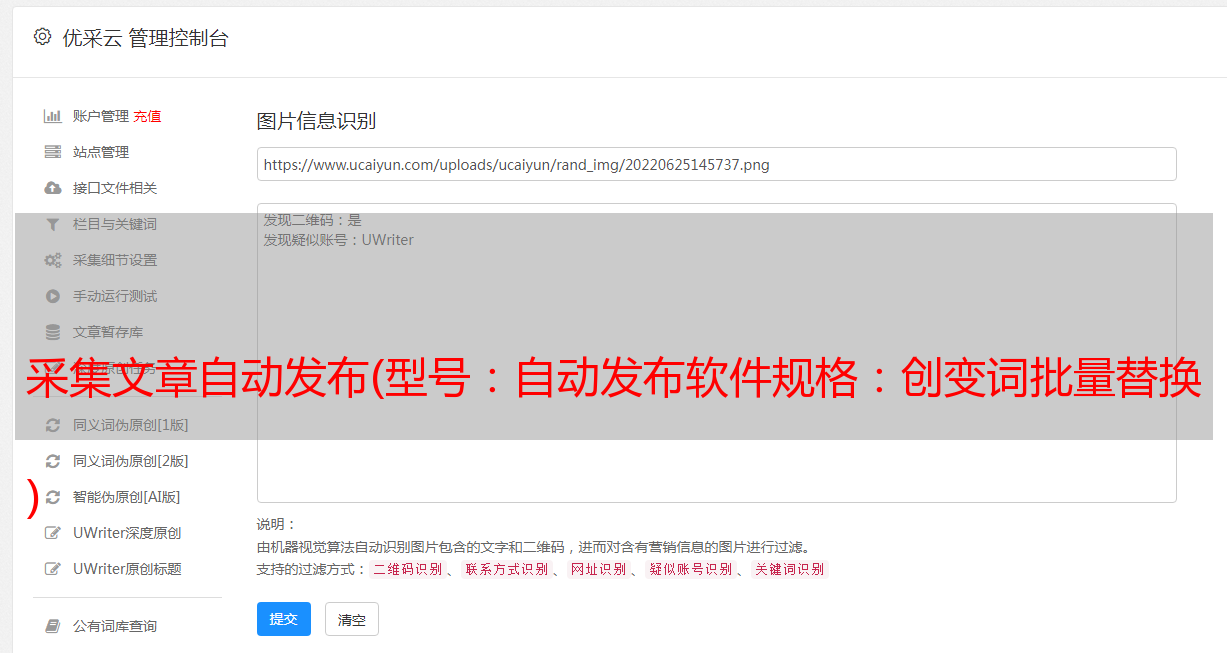Open 同义词伪原创[2版] tool
Viewport: 1227px width, 653px height.
coord(131,461)
